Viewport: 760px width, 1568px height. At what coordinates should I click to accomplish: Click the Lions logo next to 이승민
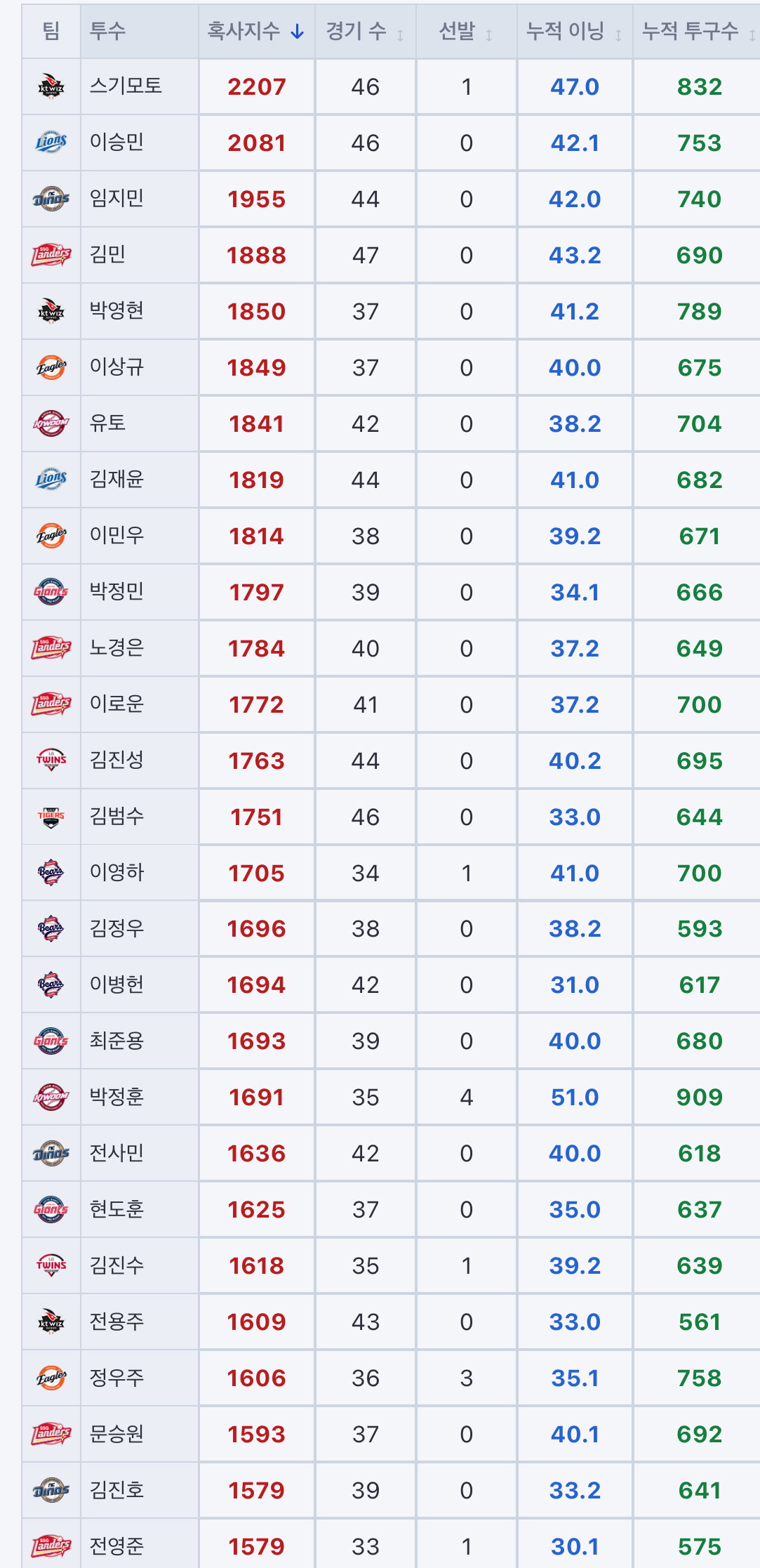coord(51,143)
